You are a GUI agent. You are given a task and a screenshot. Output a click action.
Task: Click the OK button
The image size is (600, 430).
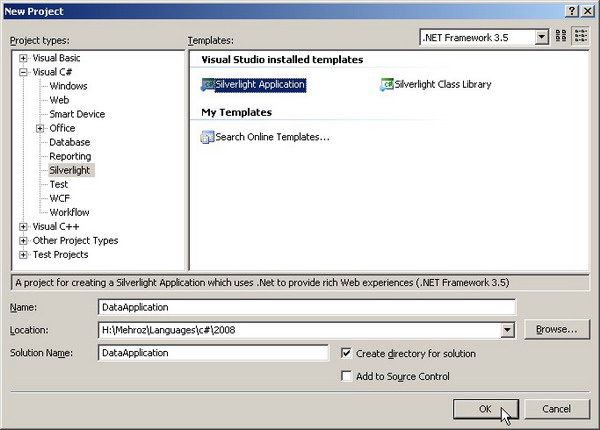486,409
